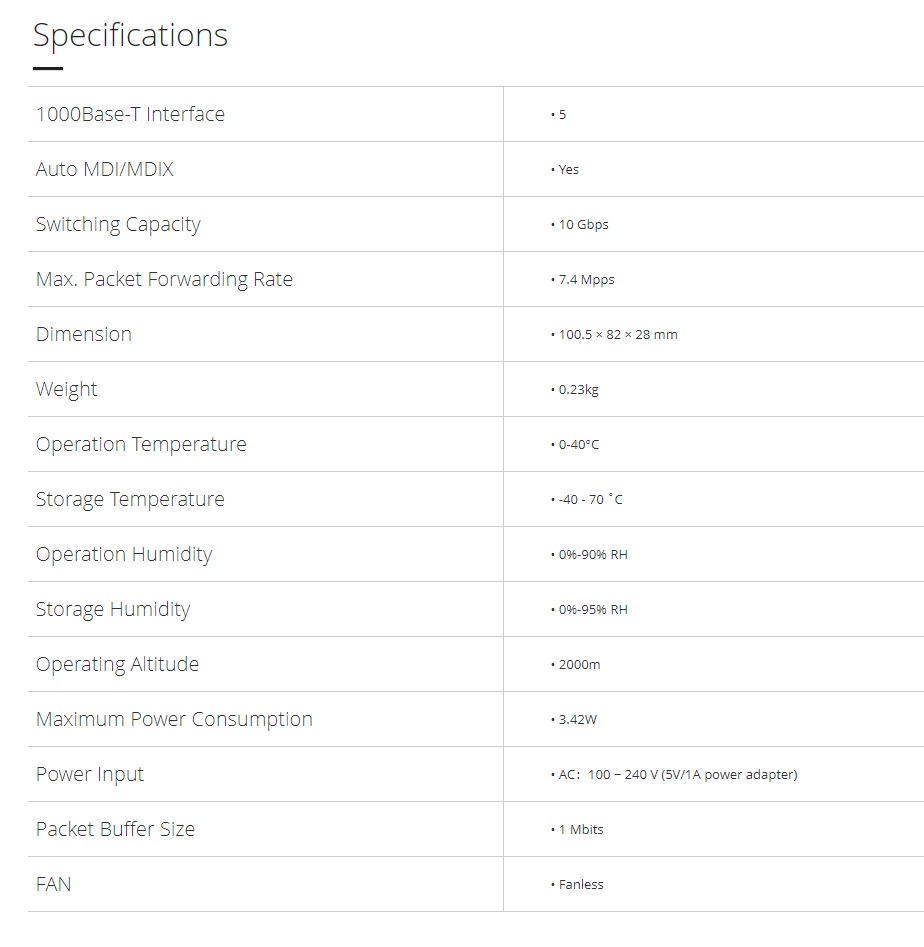Select the Auto MDI/MDIX row label
The width and height of the screenshot is (924, 947).
coord(105,169)
